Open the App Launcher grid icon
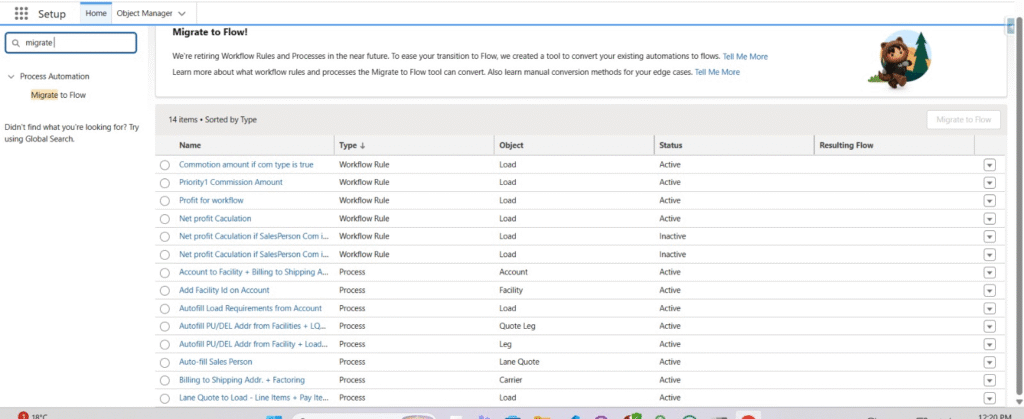The width and height of the screenshot is (1024, 419). [x=21, y=13]
